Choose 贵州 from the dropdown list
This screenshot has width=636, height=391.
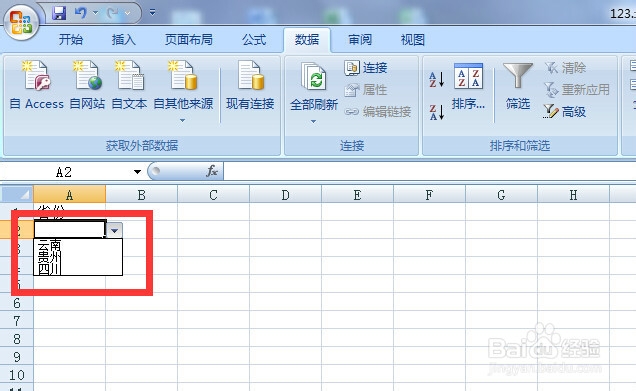78,257
